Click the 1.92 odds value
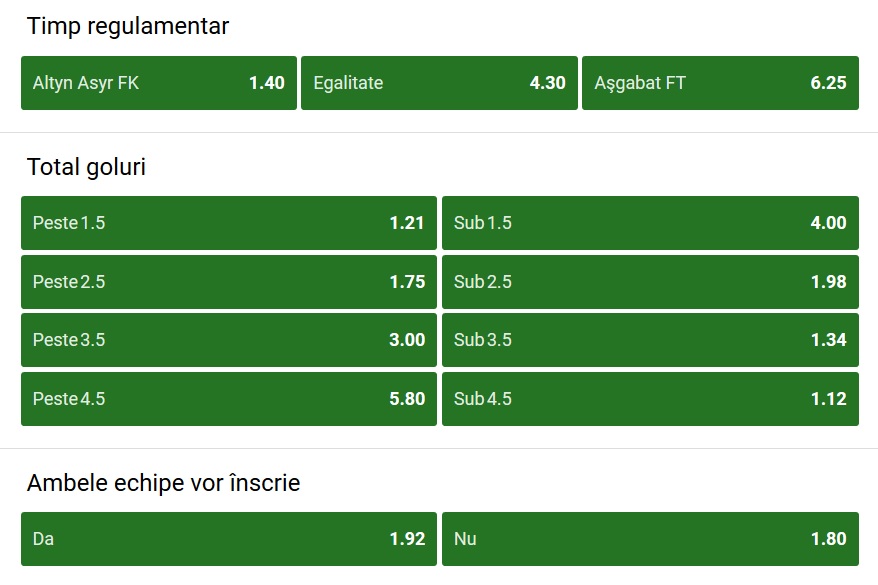 tap(407, 539)
